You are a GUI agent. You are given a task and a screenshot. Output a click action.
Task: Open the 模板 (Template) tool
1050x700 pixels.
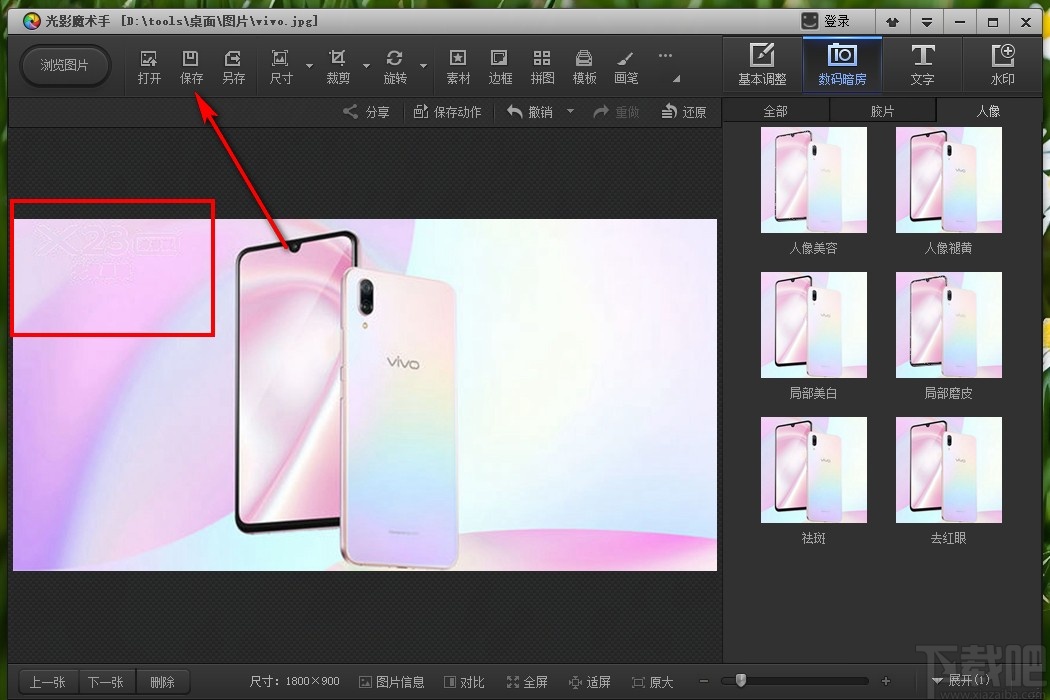(584, 67)
